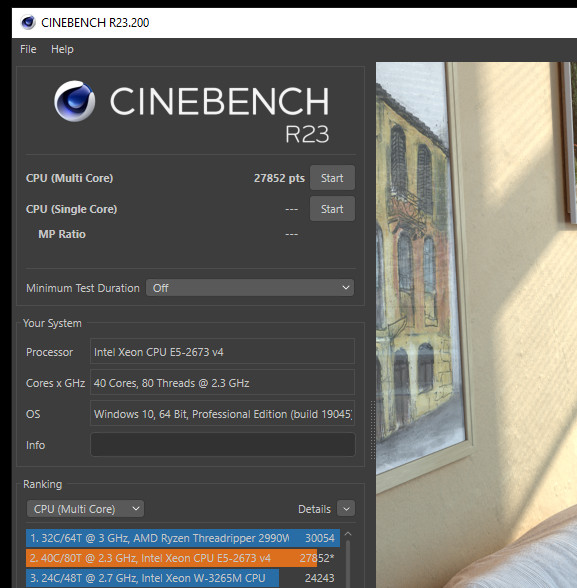Click the Cores x GHz field
The image size is (577, 588).
click(222, 382)
